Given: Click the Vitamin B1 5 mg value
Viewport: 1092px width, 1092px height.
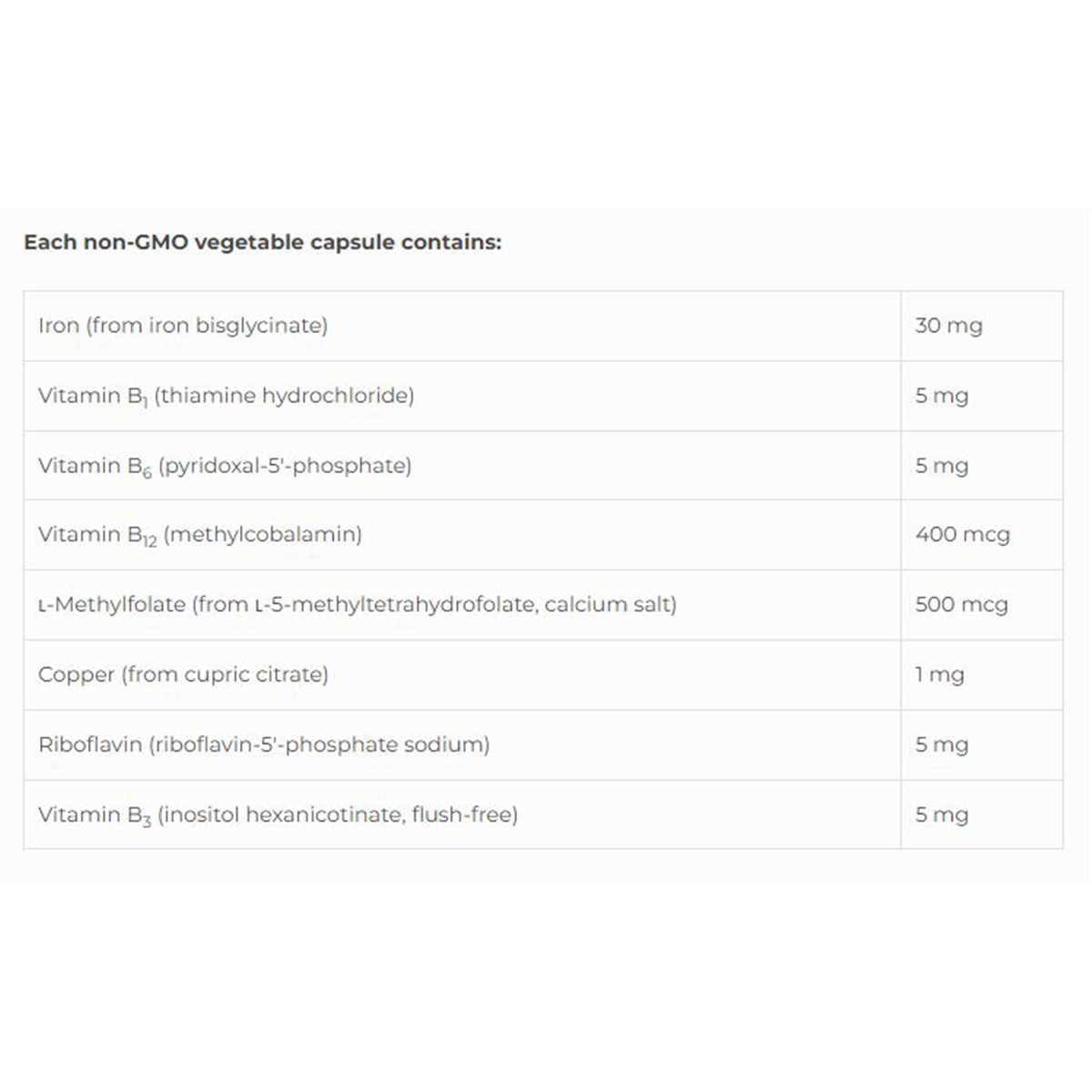Looking at the screenshot, I should 941,396.
